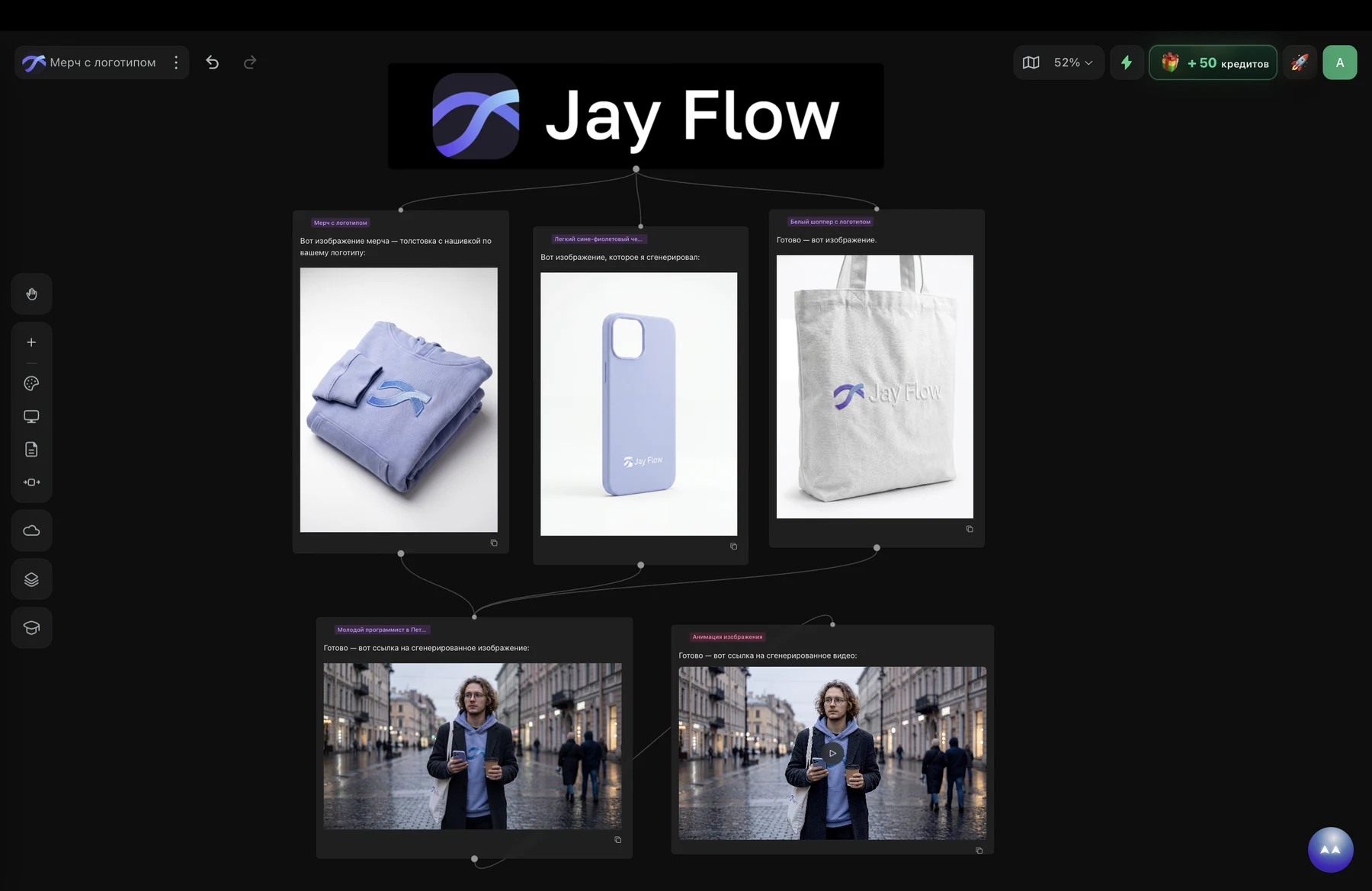Click the plus add node button
This screenshot has width=1372, height=891.
[31, 343]
